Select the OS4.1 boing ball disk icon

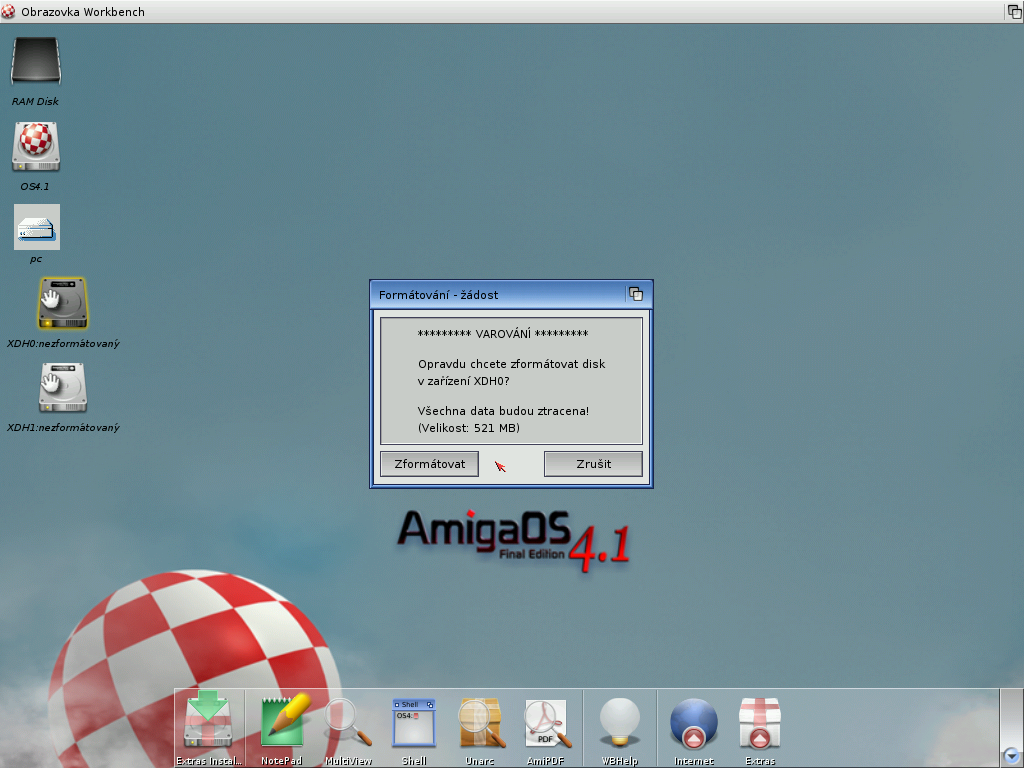coord(36,146)
